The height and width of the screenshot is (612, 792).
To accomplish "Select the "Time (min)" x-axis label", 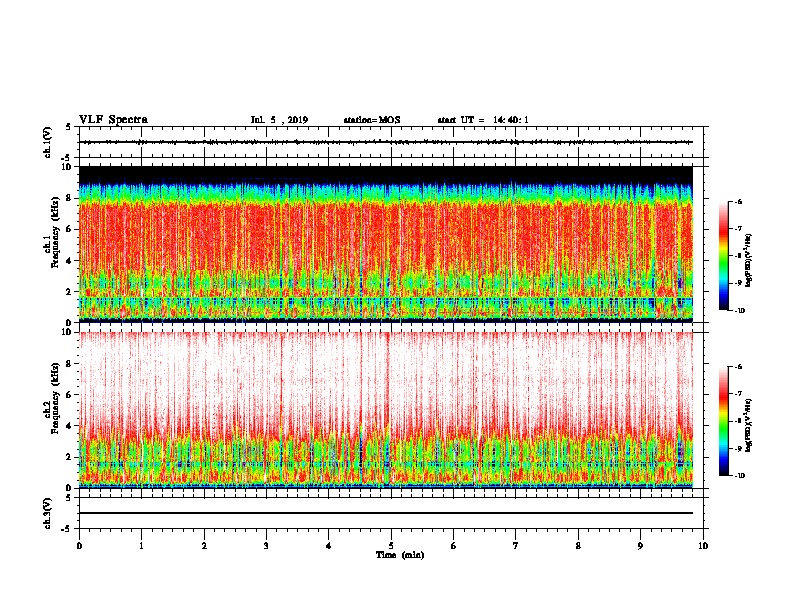I will pos(400,555).
